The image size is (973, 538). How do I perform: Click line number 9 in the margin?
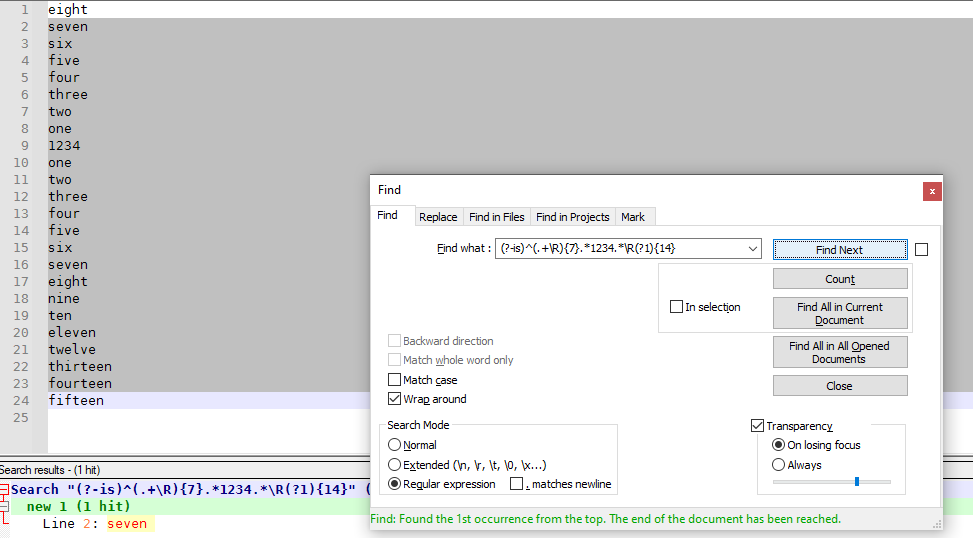(x=24, y=146)
